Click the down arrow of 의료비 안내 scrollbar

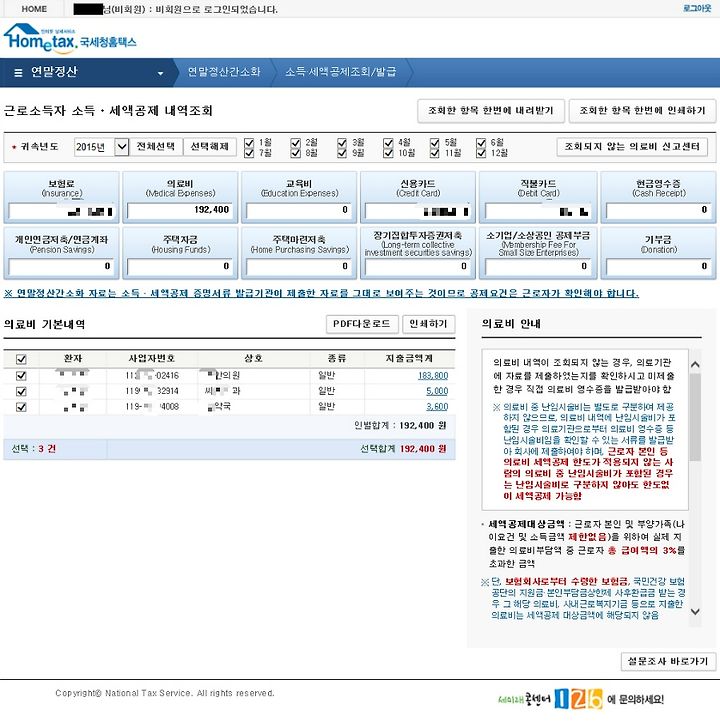pos(695,611)
